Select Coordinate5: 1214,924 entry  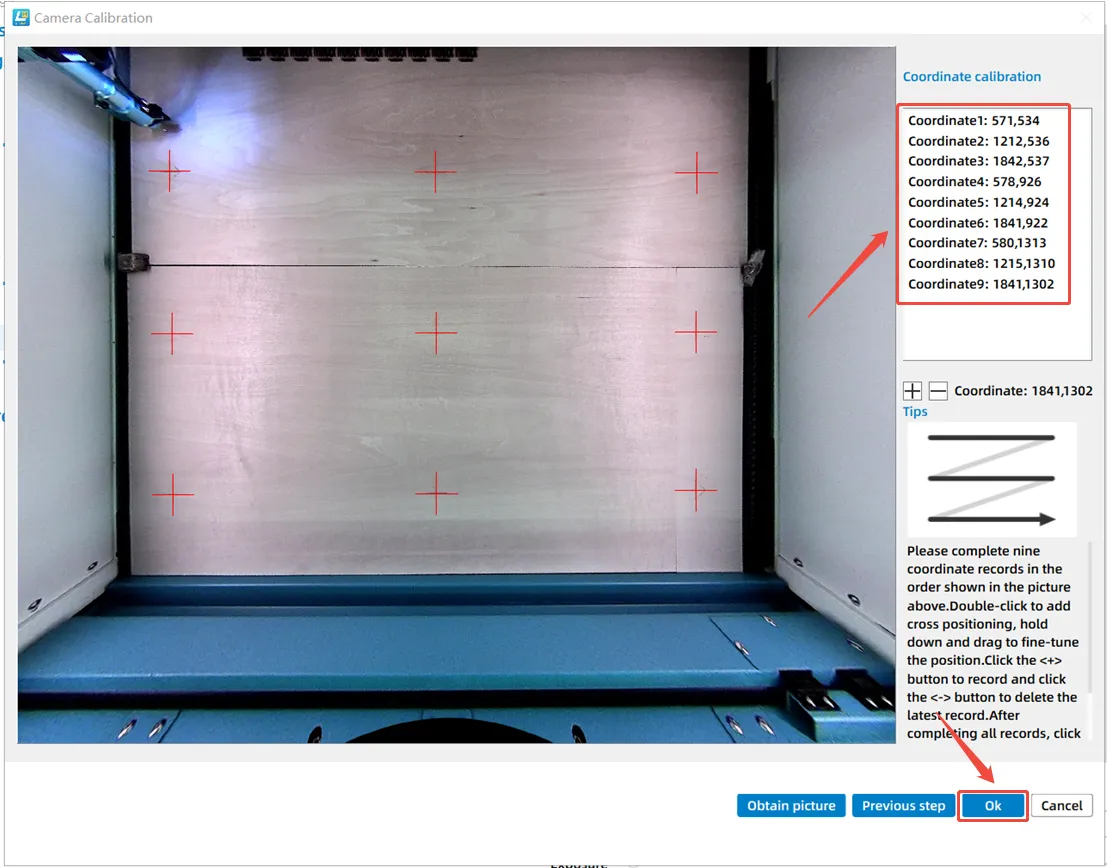[x=978, y=202]
